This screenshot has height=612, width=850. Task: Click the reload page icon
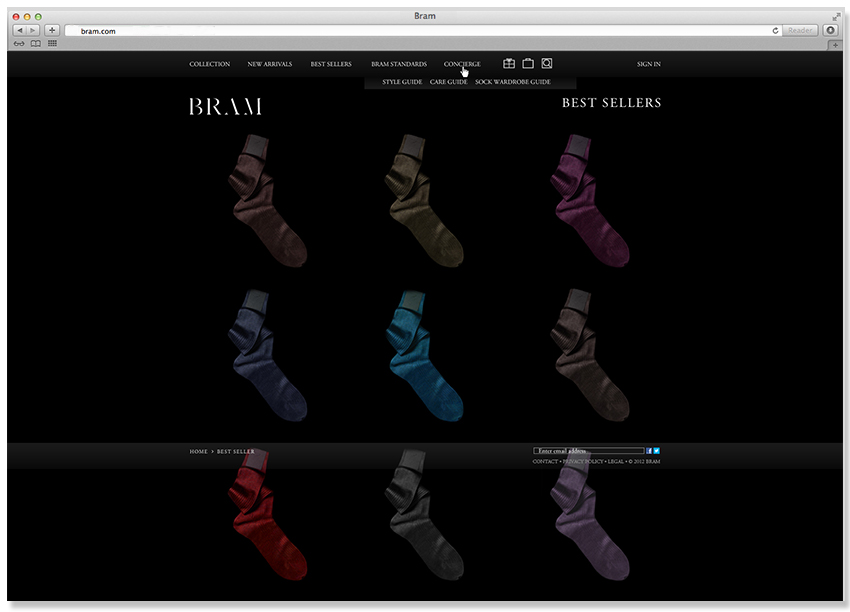pos(775,30)
